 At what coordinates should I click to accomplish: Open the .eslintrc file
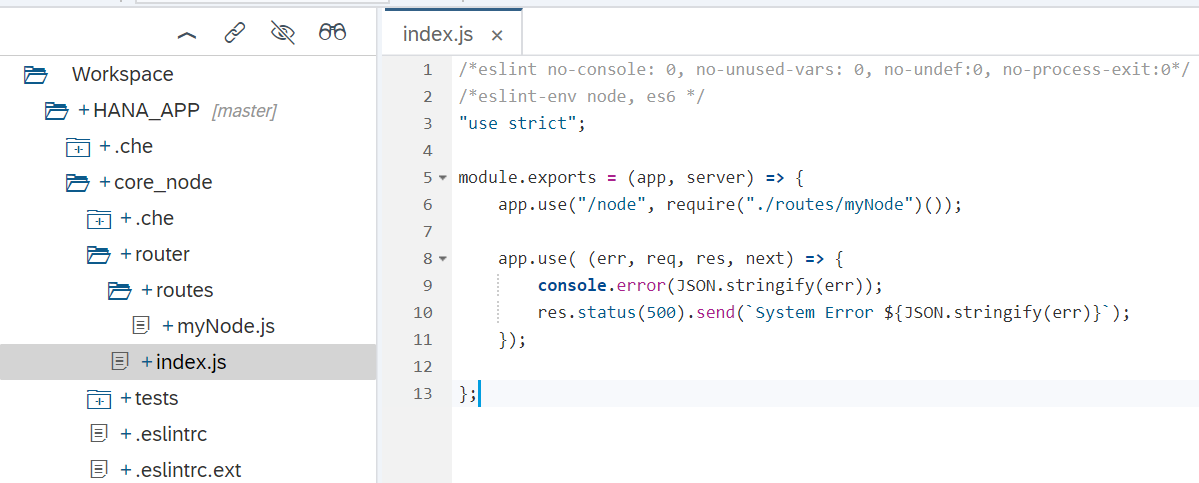click(x=171, y=434)
